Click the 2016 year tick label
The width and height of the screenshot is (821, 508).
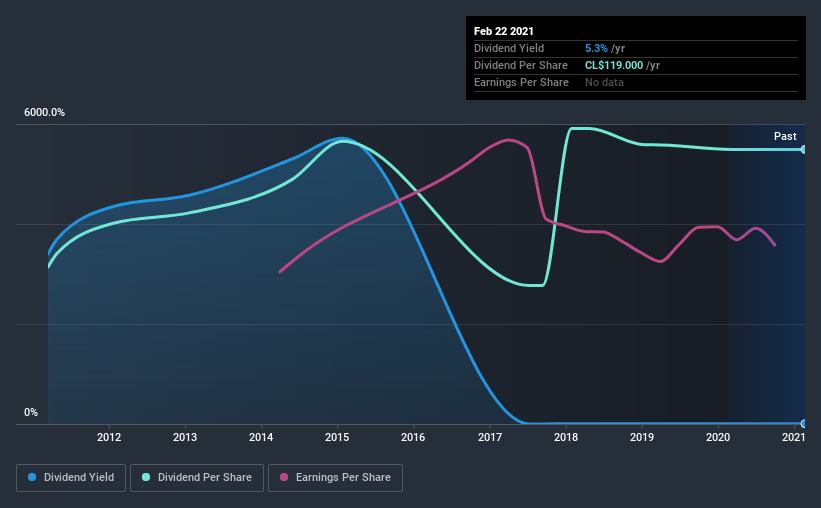tap(413, 437)
